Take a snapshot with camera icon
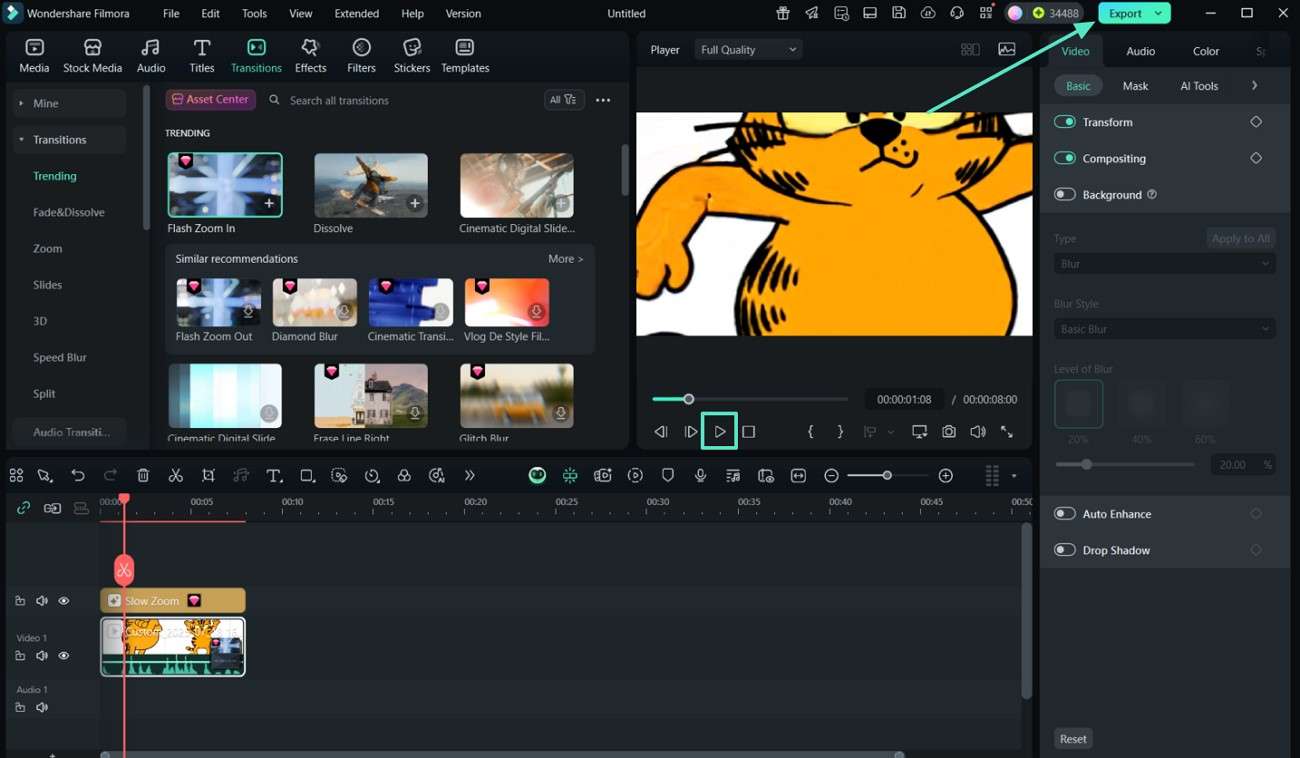 (949, 432)
